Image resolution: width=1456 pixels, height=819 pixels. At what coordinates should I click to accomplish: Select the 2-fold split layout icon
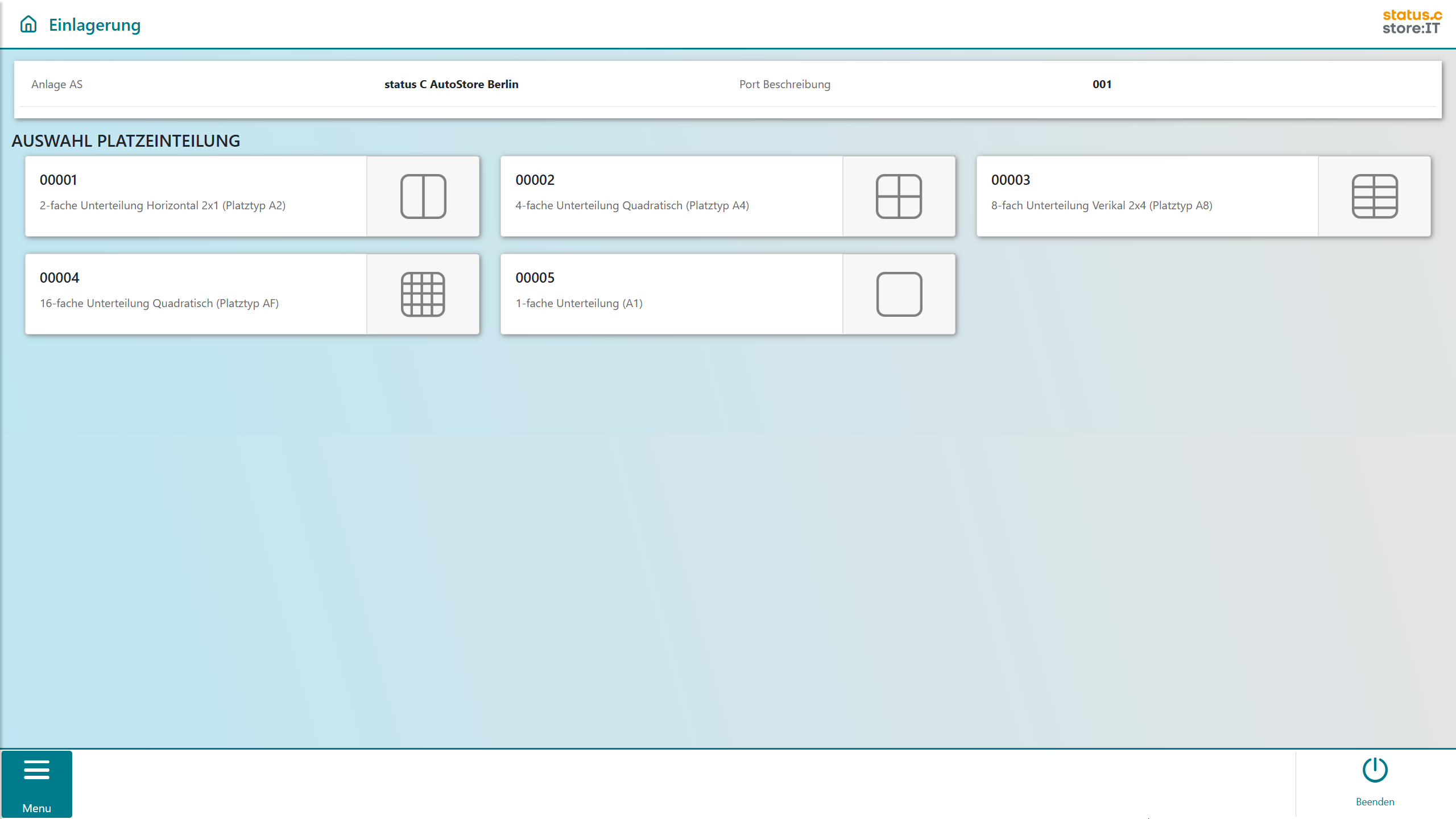pos(423,196)
